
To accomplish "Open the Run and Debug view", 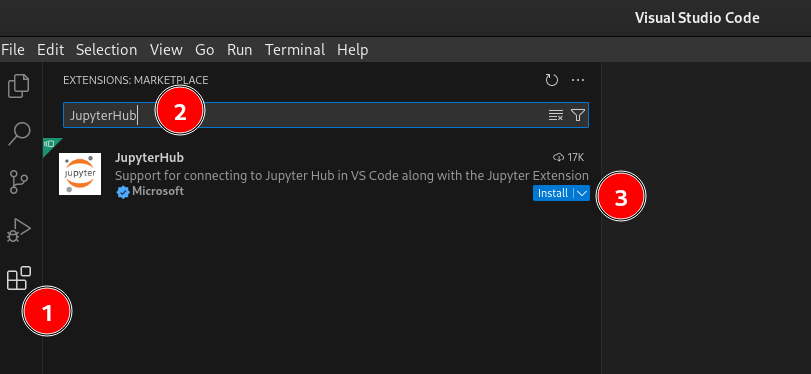I will 19,230.
